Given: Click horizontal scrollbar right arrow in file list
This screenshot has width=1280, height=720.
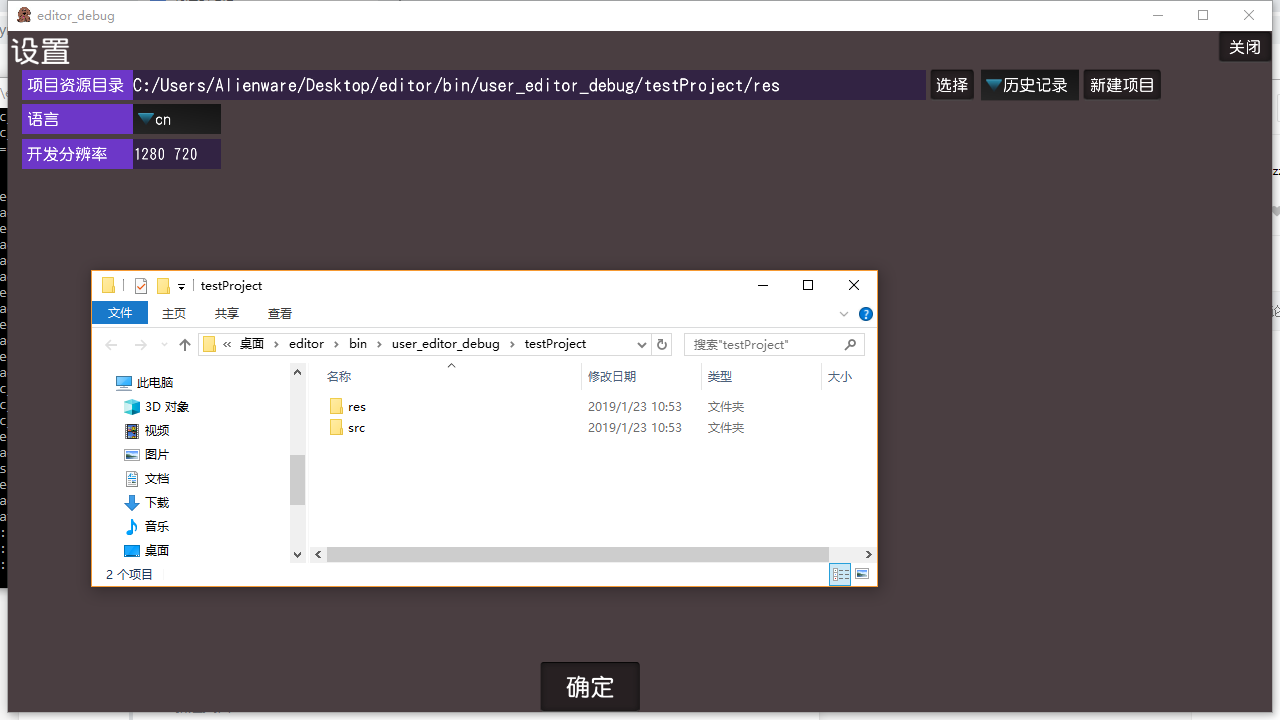Looking at the screenshot, I should [x=869, y=554].
